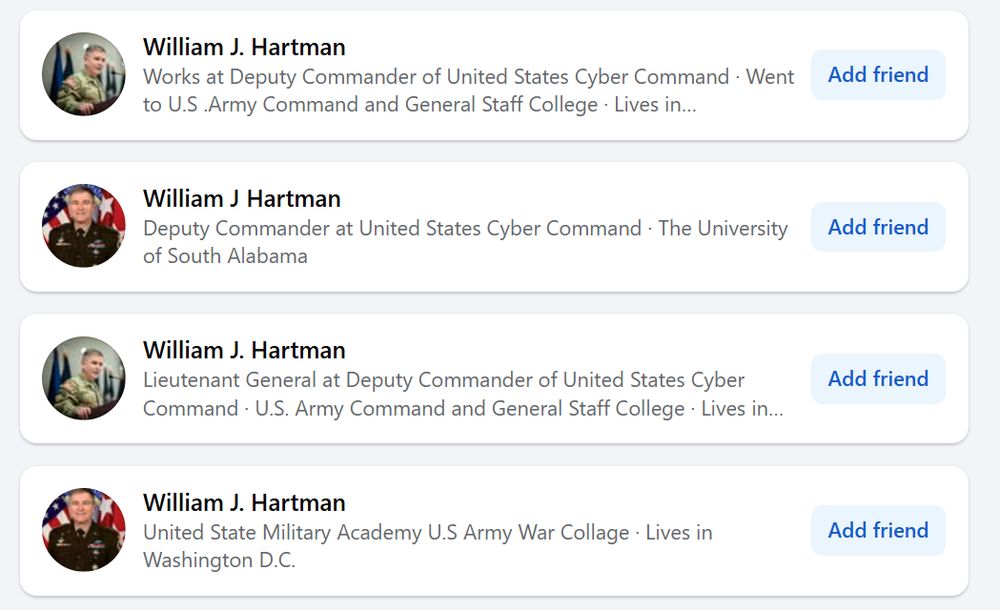Viewport: 1000px width, 610px height.
Task: Click William J. Hartman name above 'Lieutenant General'
Action: [244, 351]
